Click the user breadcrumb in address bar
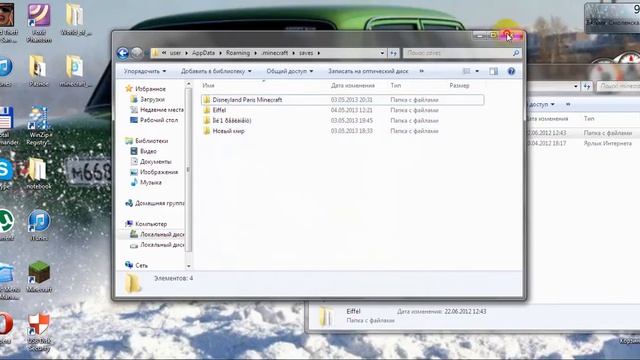 pyautogui.click(x=175, y=53)
